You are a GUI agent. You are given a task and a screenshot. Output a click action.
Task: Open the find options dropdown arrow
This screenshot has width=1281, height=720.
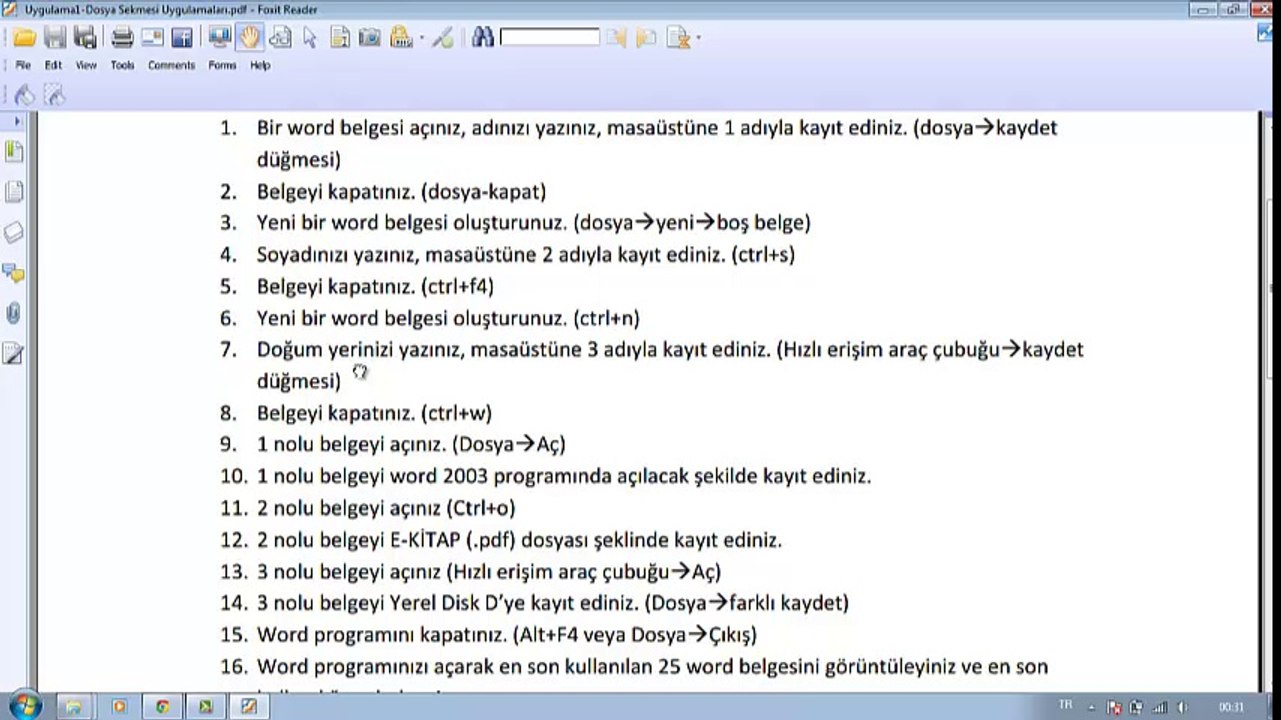(698, 39)
